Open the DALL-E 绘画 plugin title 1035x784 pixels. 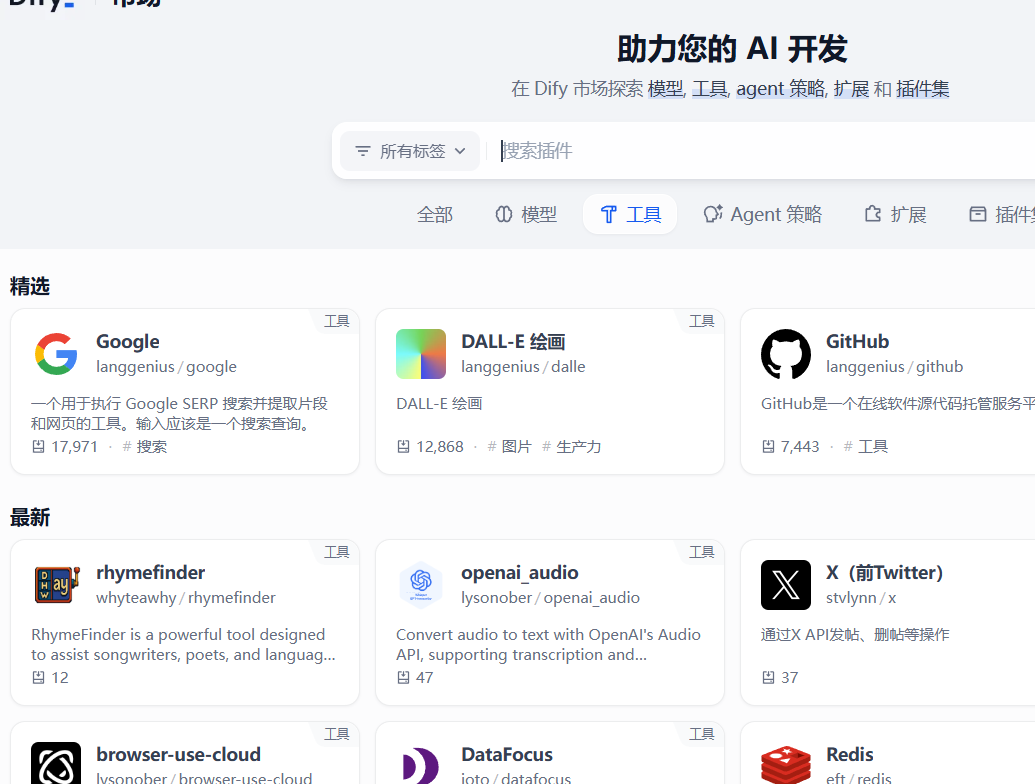coord(514,342)
